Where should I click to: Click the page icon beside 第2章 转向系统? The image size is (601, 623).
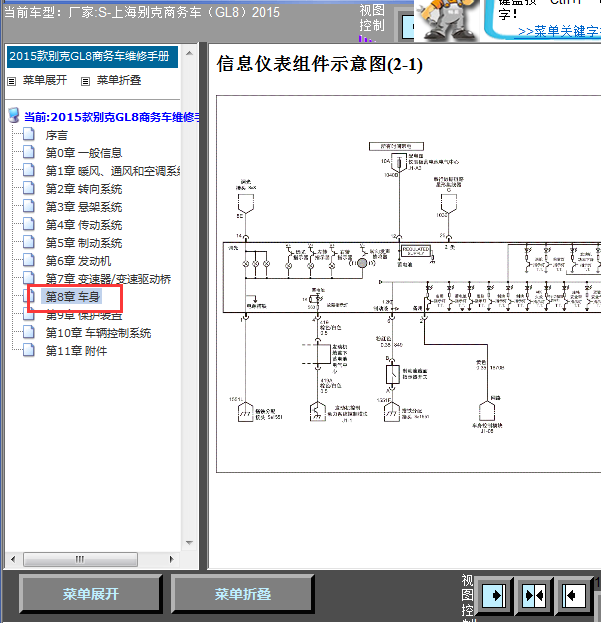pyautogui.click(x=29, y=188)
